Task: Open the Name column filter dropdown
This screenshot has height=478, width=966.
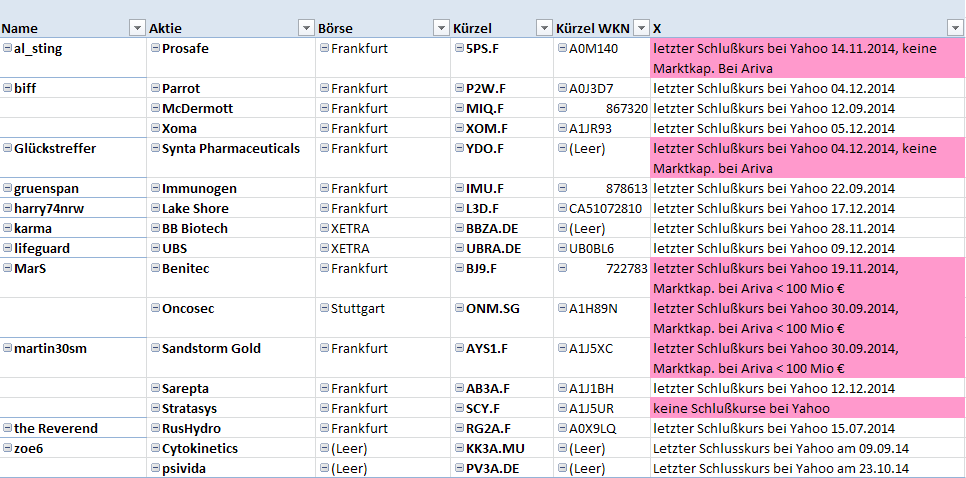Action: [137, 28]
